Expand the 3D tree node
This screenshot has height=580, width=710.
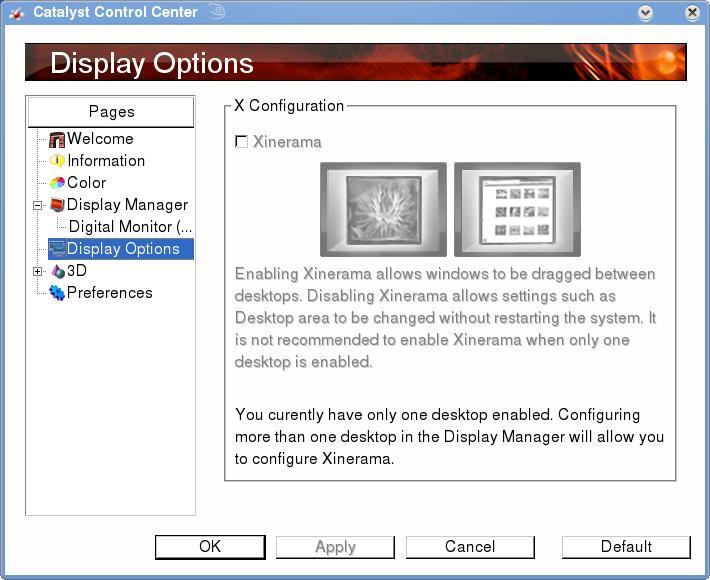tap(38, 271)
